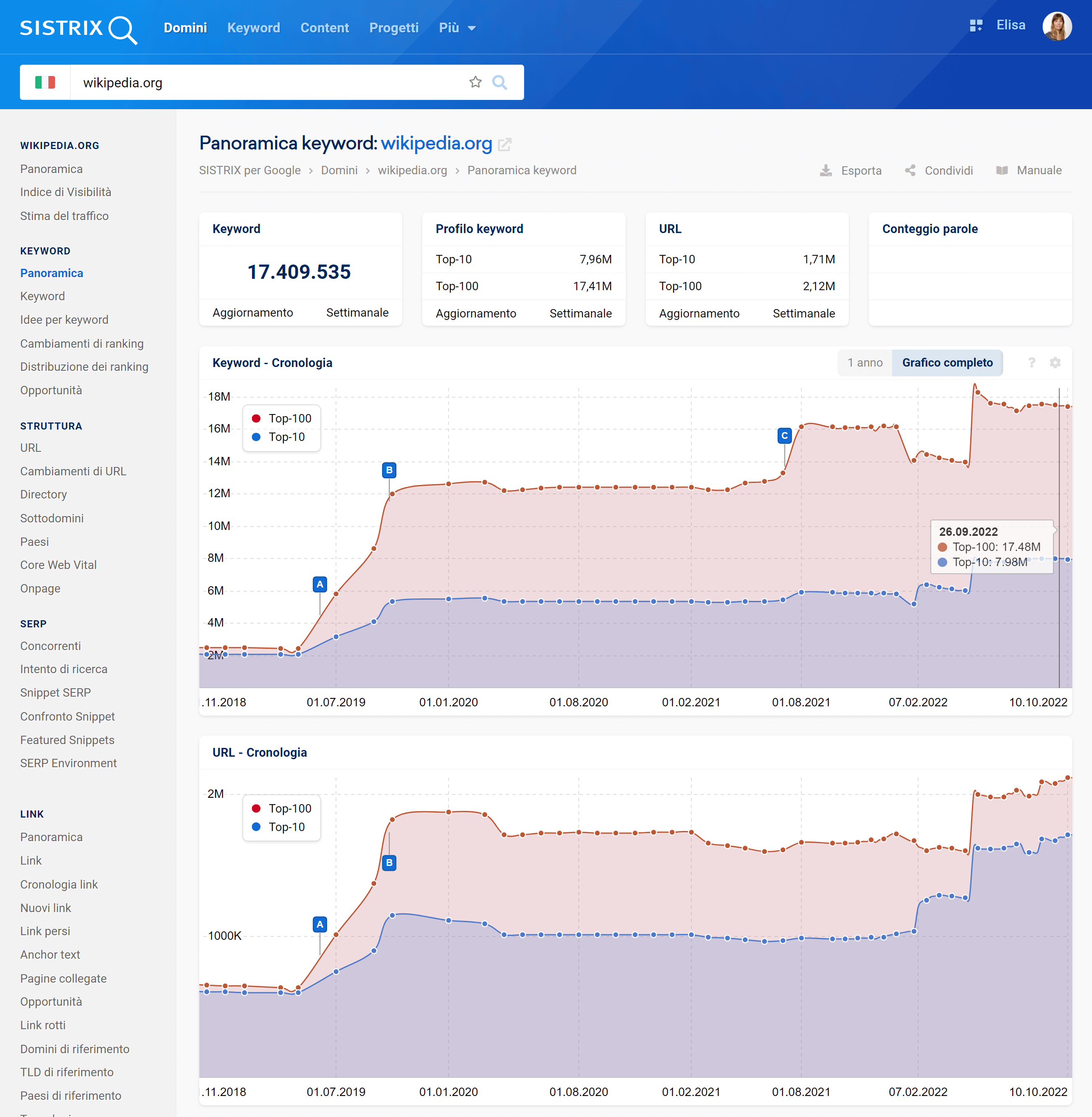The width and height of the screenshot is (1092, 1117).
Task: Click URL Top-100 value 2,12M
Action: point(819,286)
